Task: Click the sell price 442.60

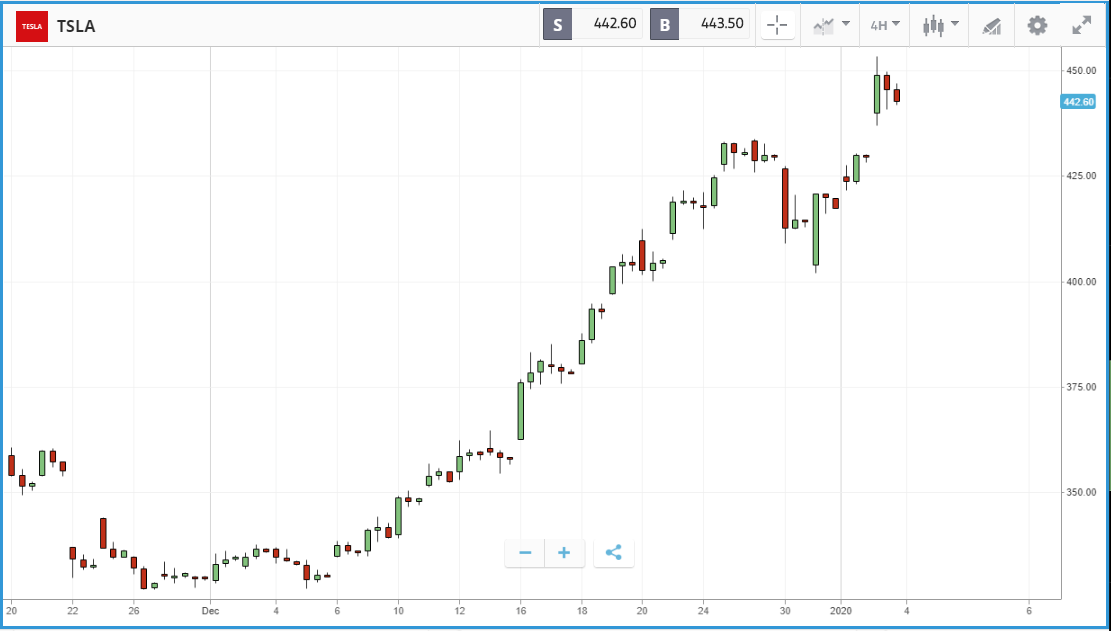Action: point(616,24)
